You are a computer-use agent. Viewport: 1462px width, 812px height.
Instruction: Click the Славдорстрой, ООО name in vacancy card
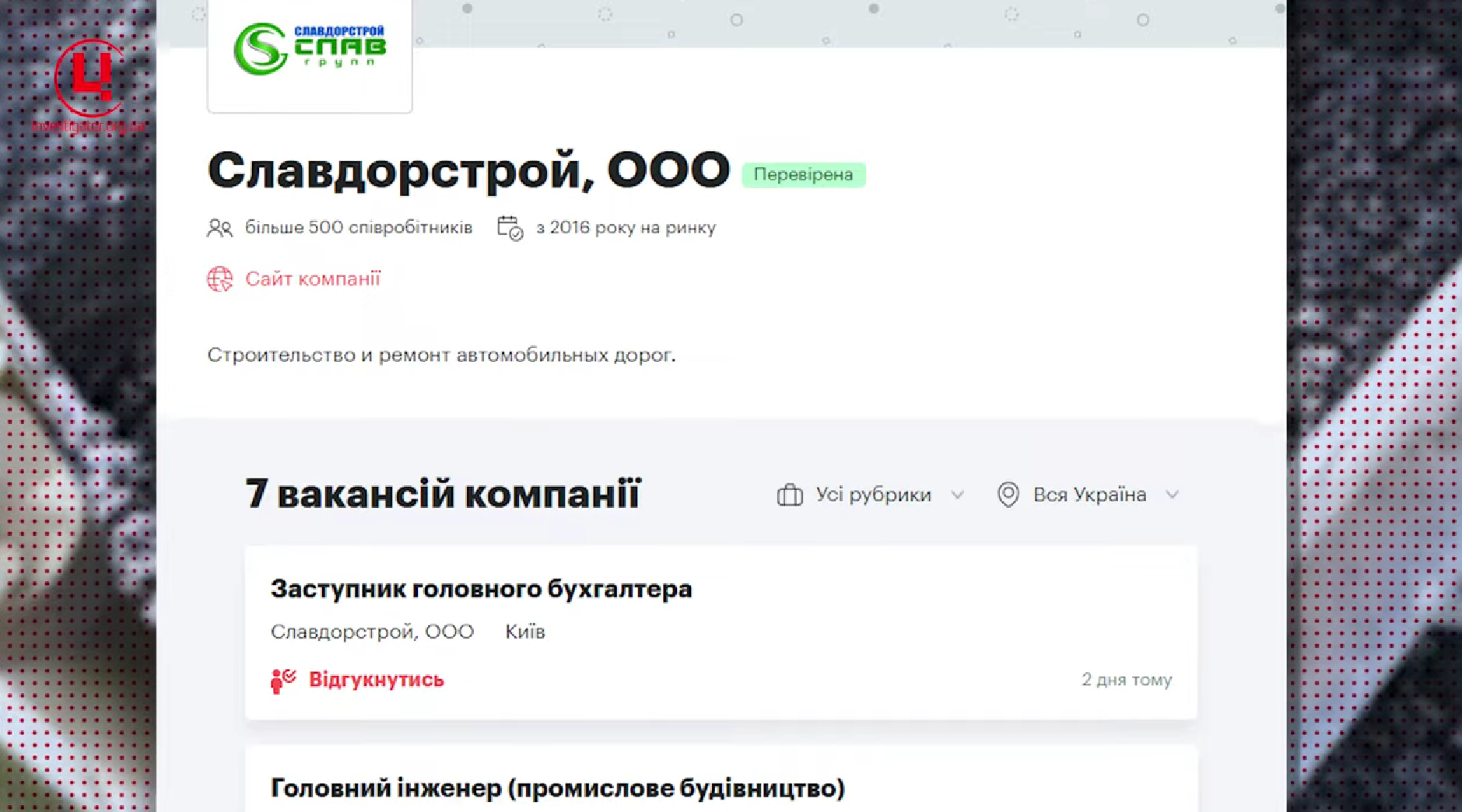(372, 632)
